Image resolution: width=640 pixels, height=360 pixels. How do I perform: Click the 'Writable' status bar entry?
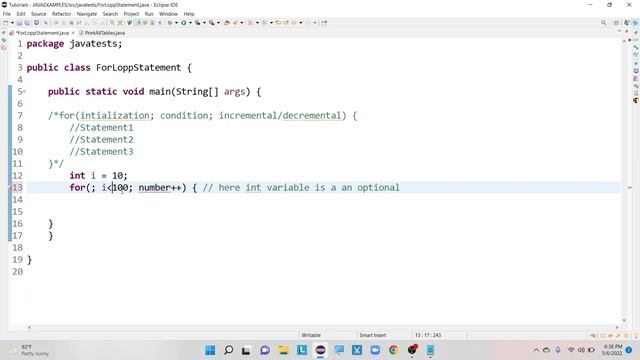[311, 335]
